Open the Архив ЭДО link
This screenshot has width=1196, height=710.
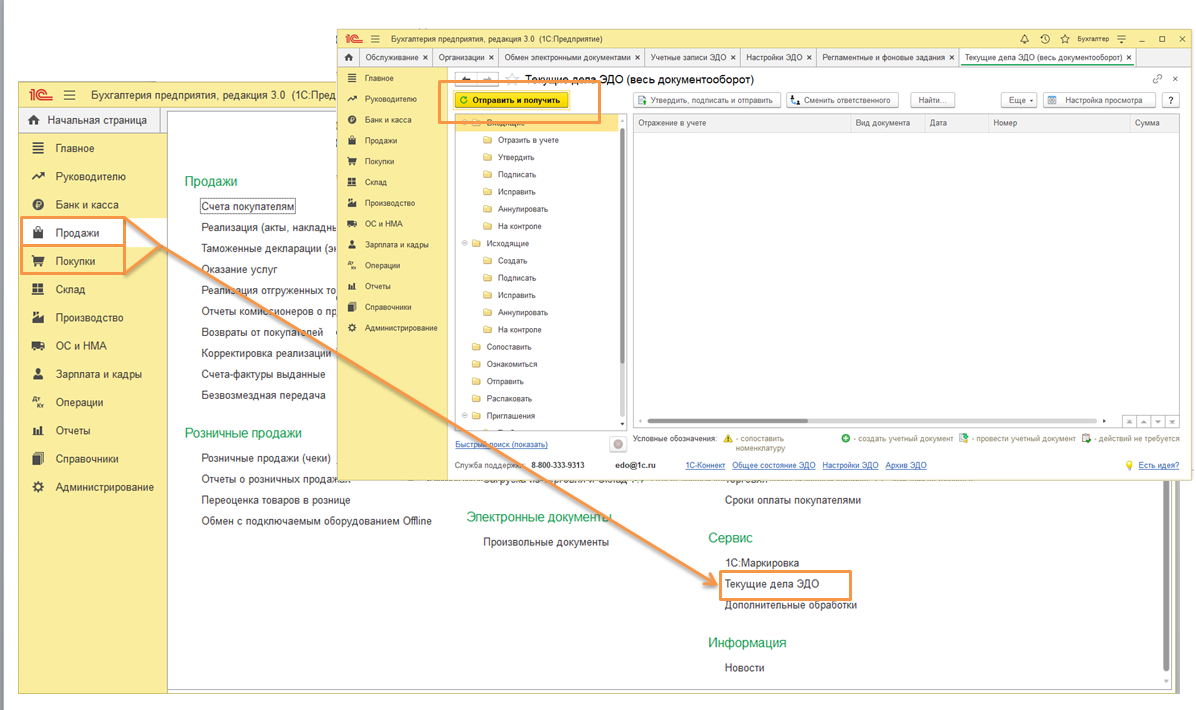point(906,465)
